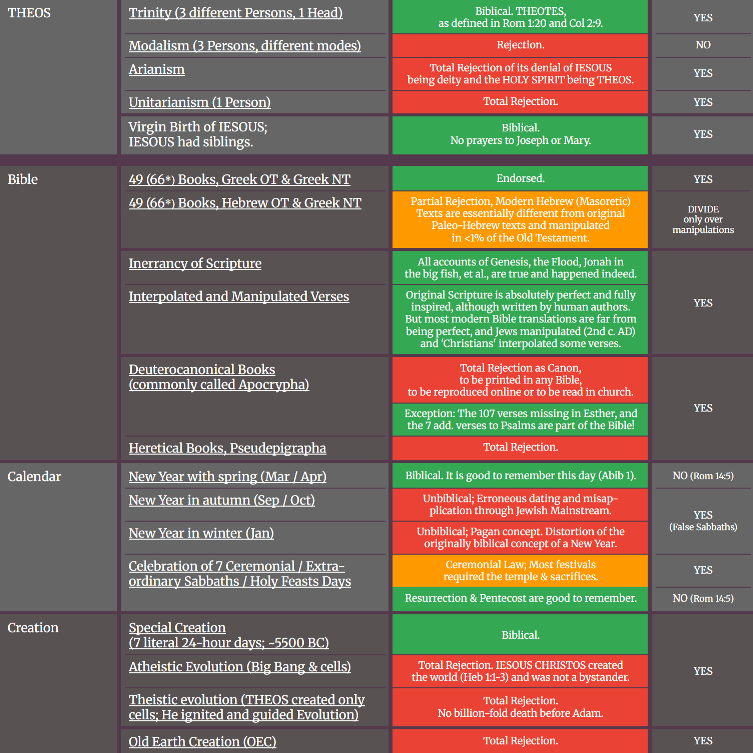Click the orange 'Partial Rejection' cell
The image size is (753, 753).
tap(520, 219)
